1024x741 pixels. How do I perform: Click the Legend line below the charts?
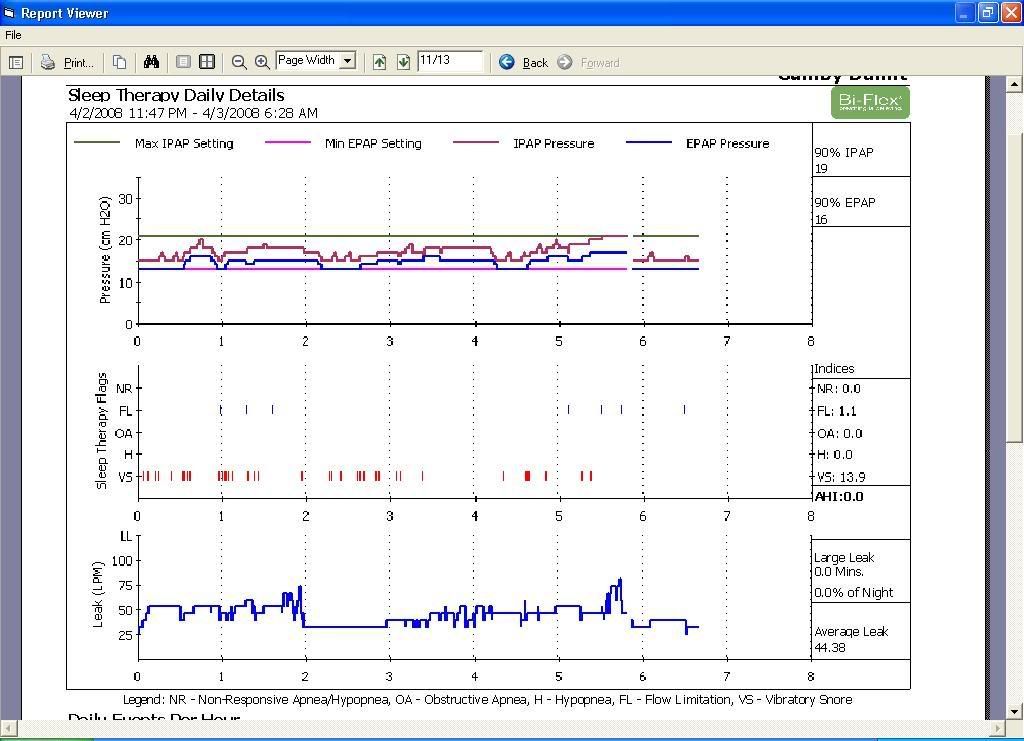point(487,700)
